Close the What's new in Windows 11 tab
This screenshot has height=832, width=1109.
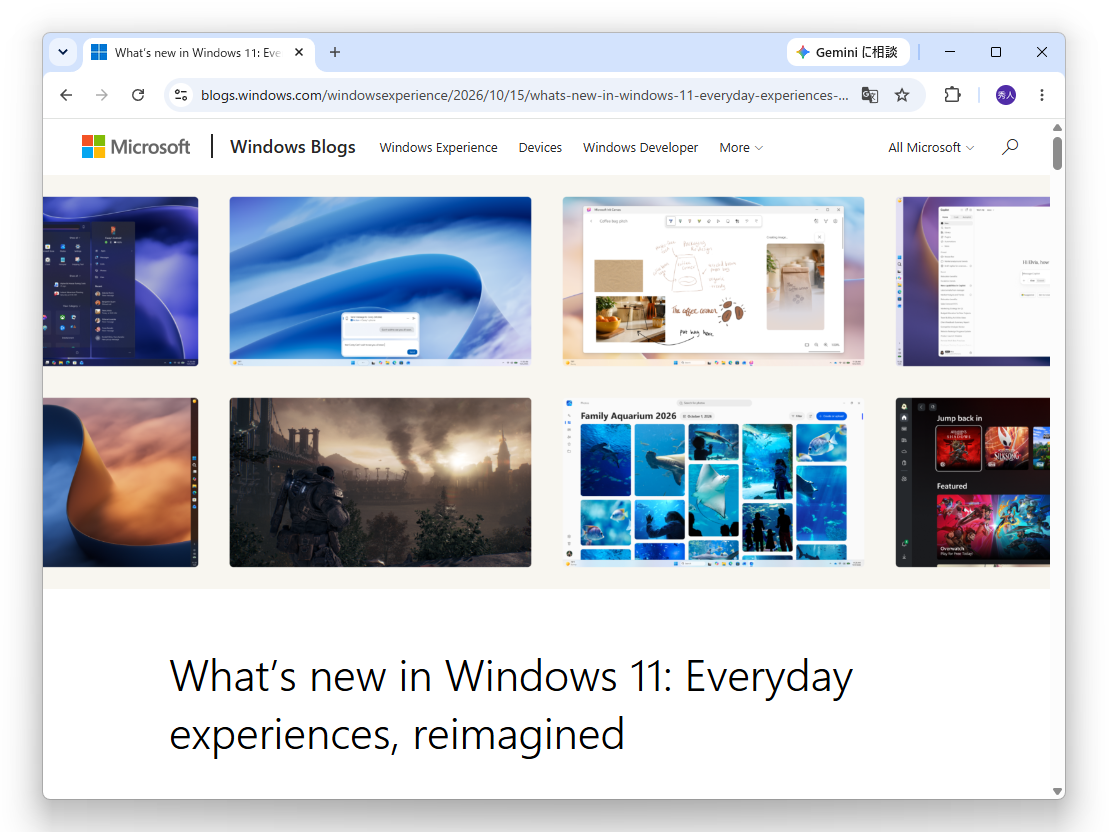tap(299, 52)
